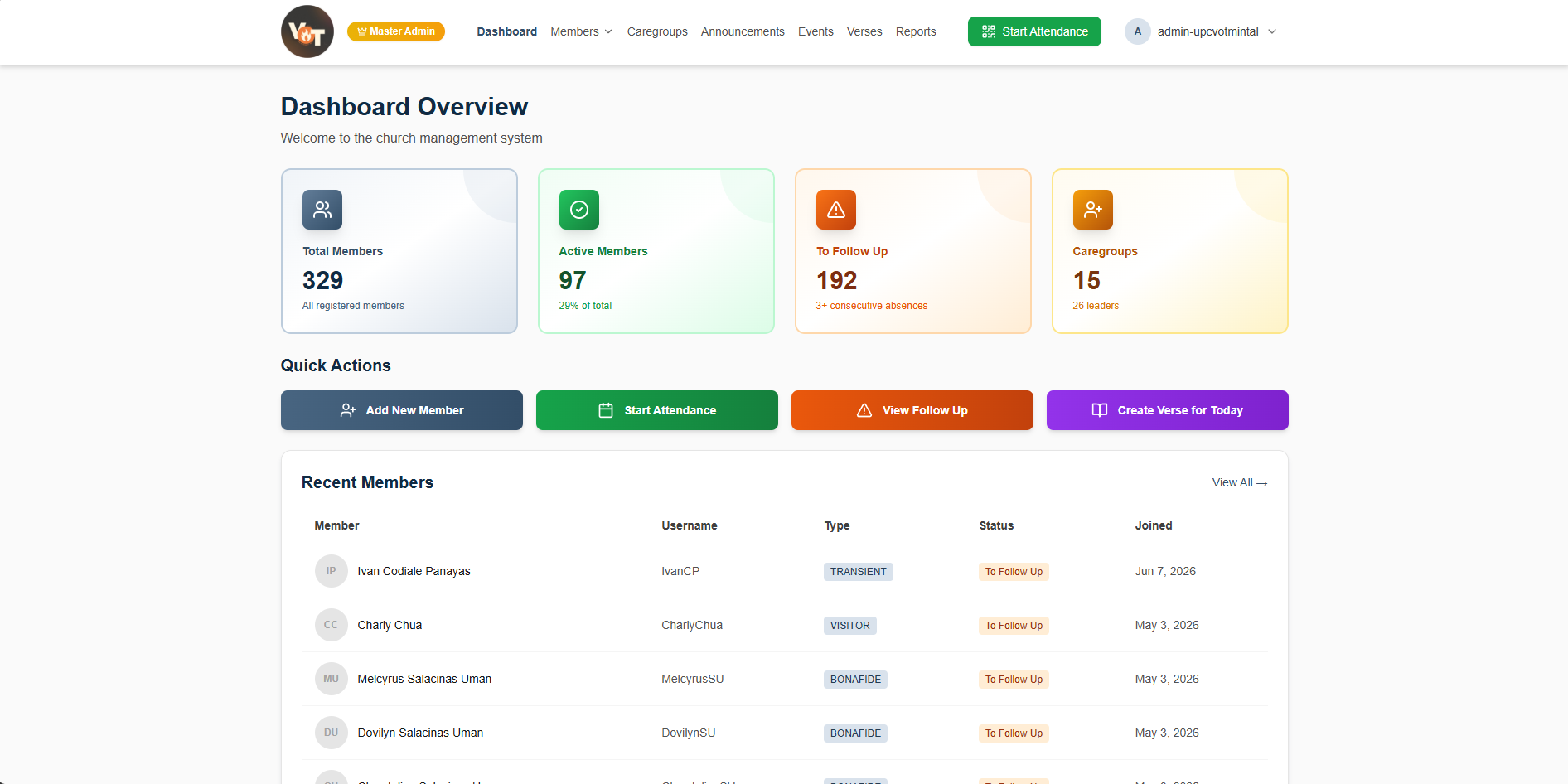Click the QR code icon in Start Attendance header button
Viewport: 1568px width, 784px height.
click(x=989, y=31)
